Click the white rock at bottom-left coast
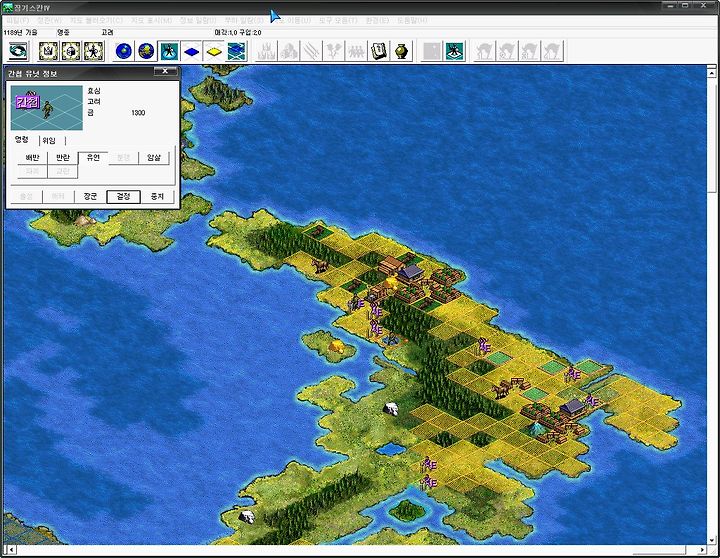The height and width of the screenshot is (558, 720). pos(247,516)
